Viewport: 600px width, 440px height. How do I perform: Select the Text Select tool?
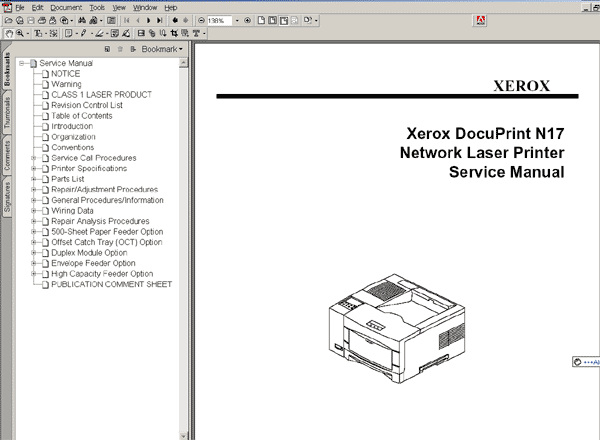coord(38,34)
